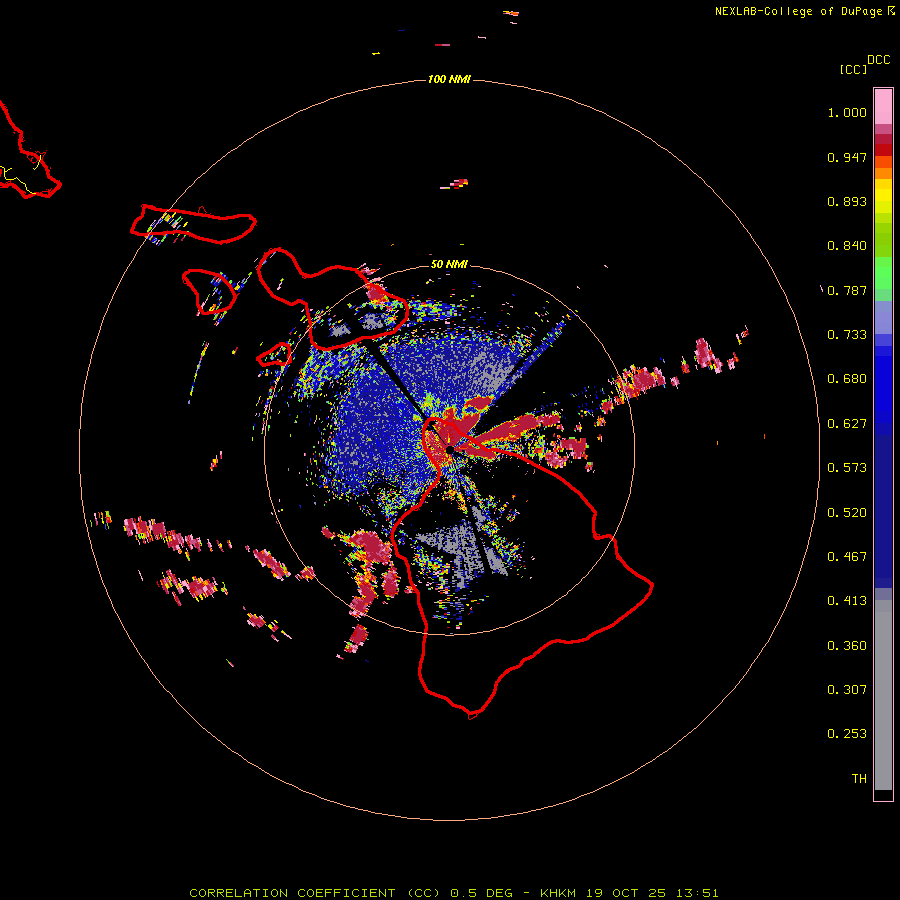Viewport: 900px width, 900px height.
Task: Click the Correlation Coefficient KHKM caption text
Action: (453, 893)
